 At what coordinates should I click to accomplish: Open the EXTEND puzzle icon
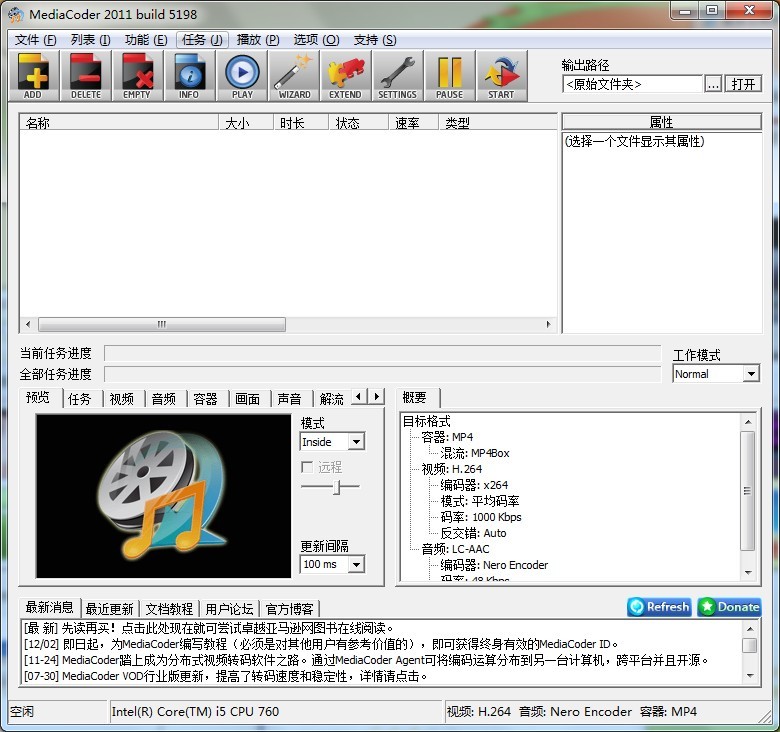(x=345, y=75)
